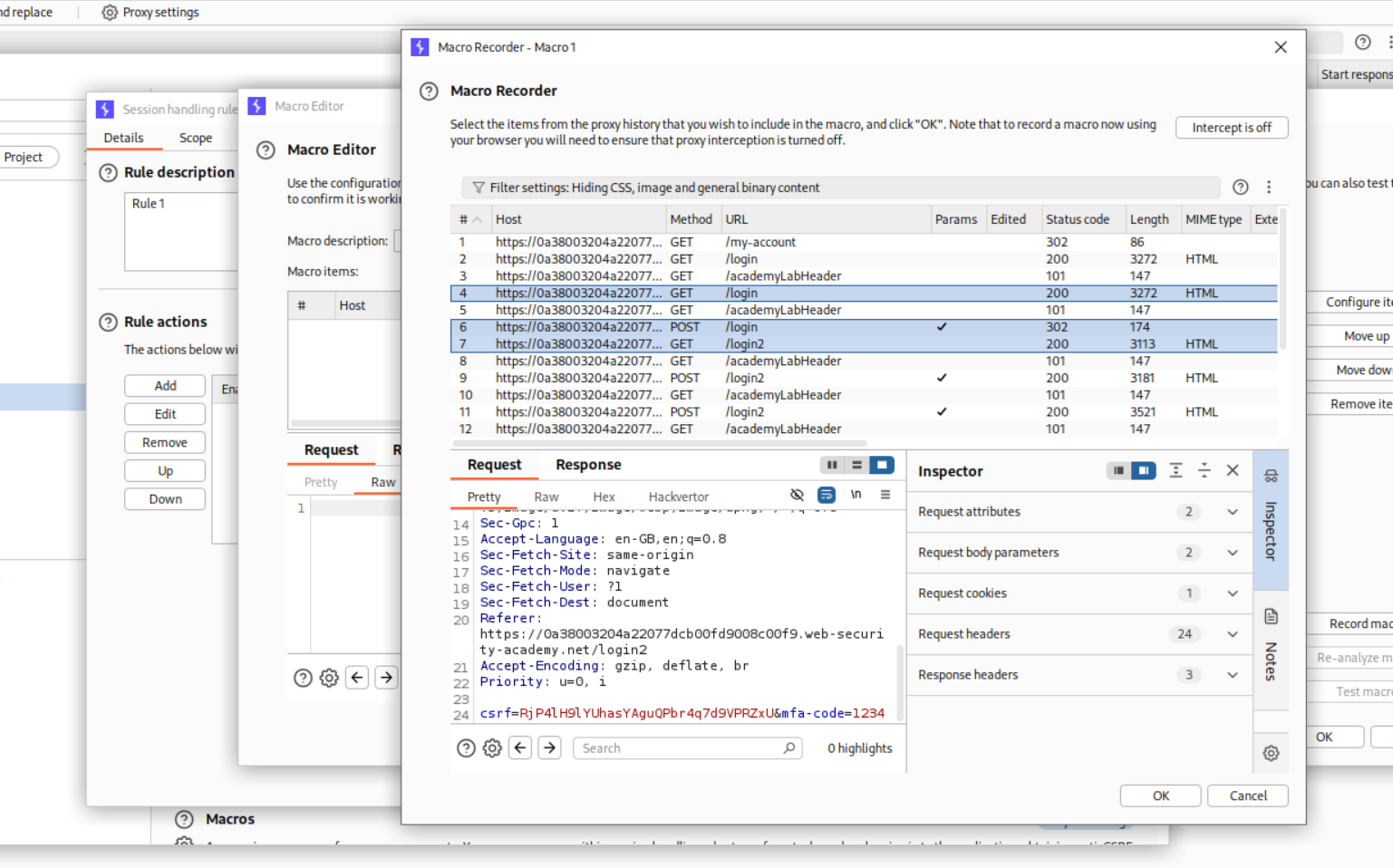1393x868 pixels.
Task: Open the request editor hamburger menu
Action: point(885,495)
